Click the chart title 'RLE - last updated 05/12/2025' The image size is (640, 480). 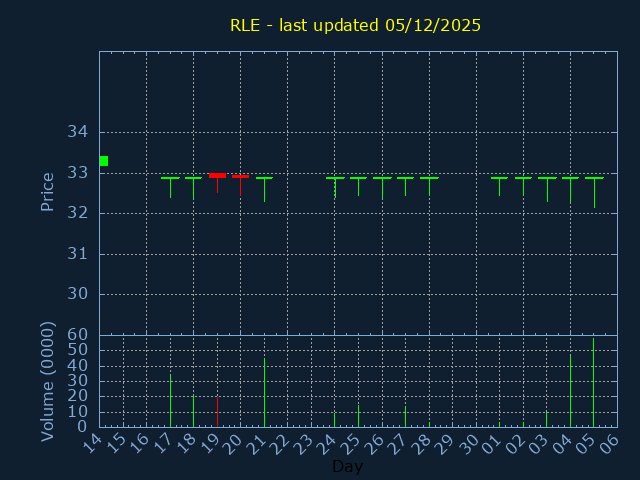click(x=355, y=25)
